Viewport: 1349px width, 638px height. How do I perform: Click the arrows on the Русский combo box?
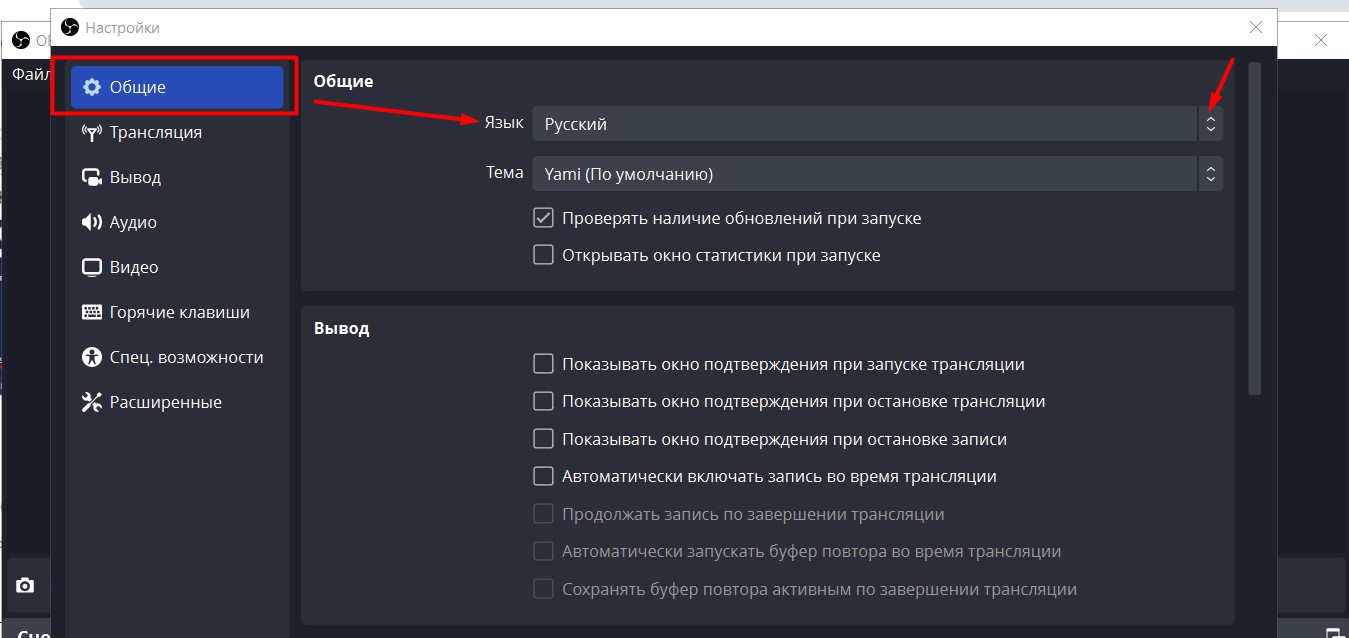click(1210, 124)
